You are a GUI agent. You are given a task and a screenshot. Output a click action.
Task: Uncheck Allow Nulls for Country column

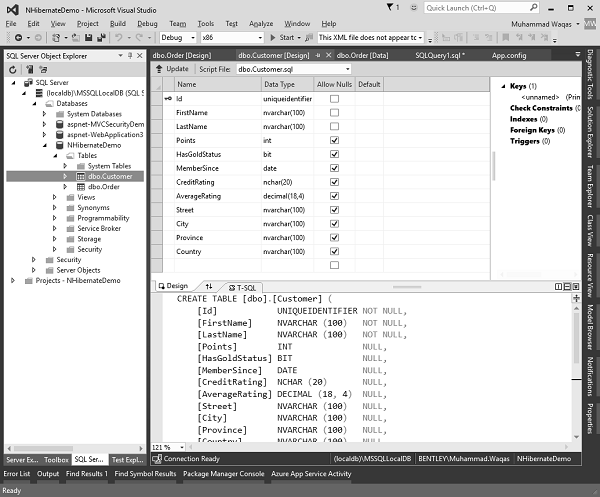[x=334, y=251]
